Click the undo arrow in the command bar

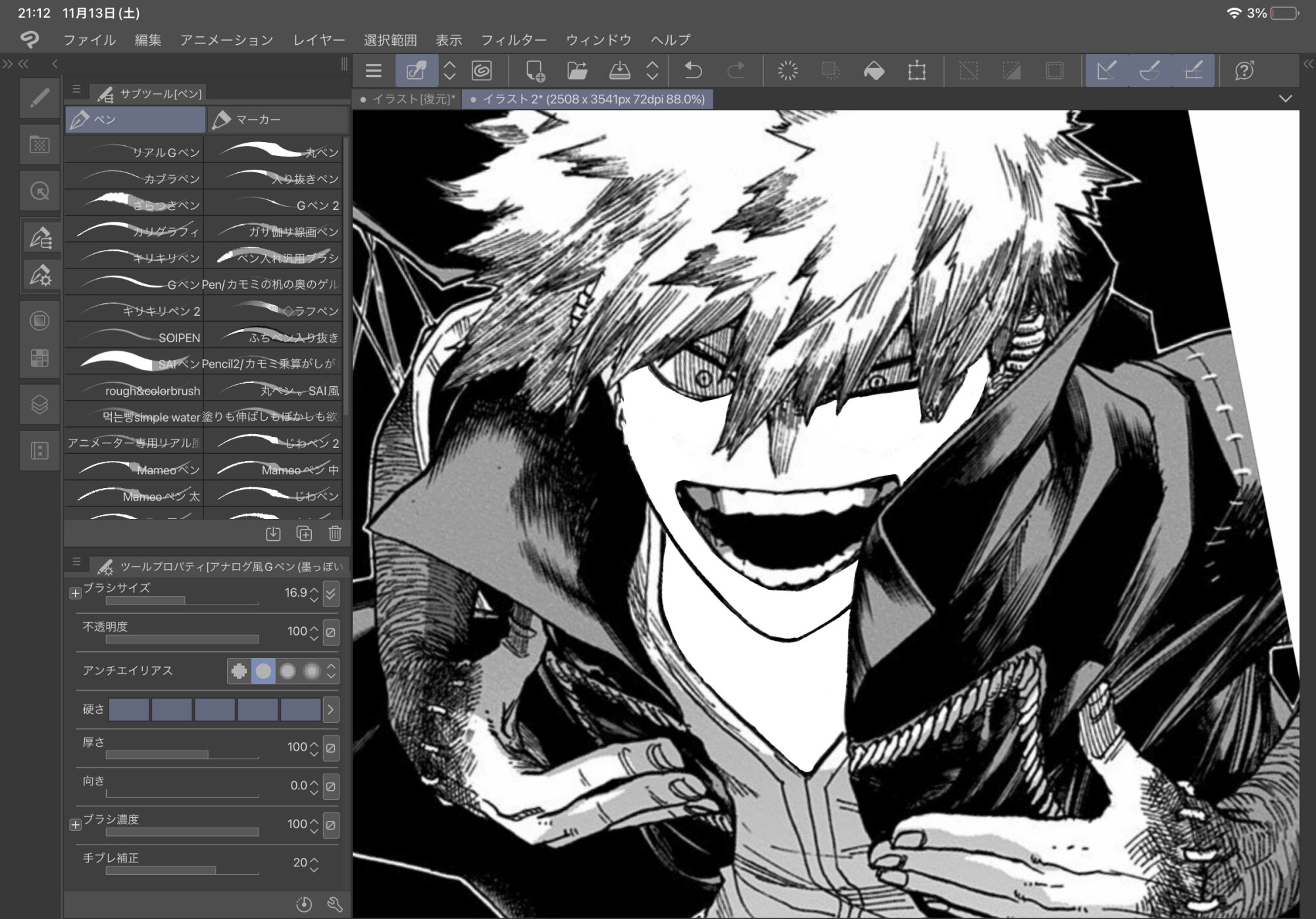(x=693, y=70)
